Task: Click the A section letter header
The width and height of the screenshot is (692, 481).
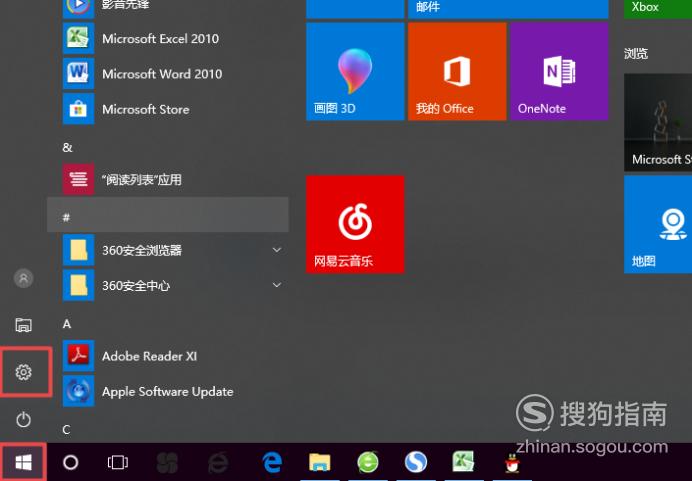Action: coord(67,324)
